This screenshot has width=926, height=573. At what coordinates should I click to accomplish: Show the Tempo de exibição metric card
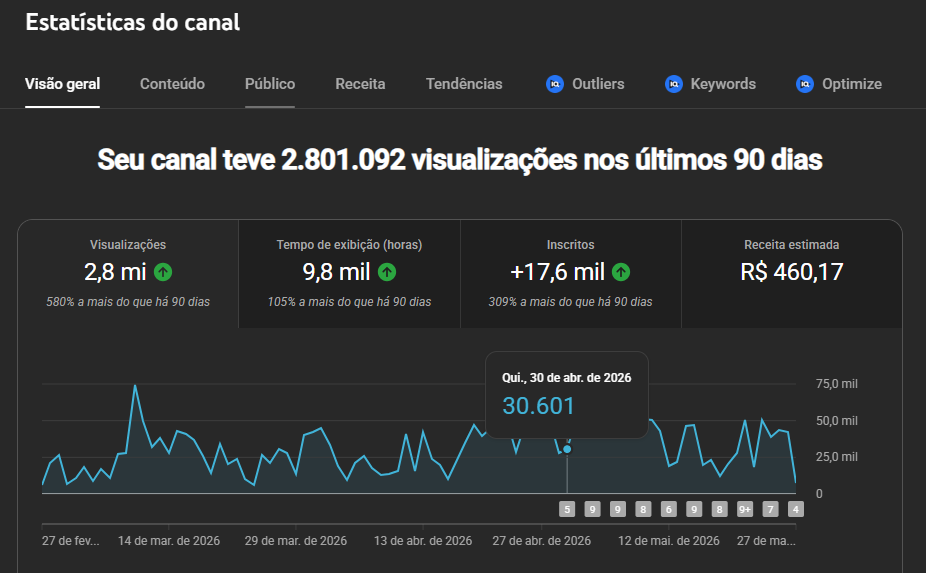point(350,274)
